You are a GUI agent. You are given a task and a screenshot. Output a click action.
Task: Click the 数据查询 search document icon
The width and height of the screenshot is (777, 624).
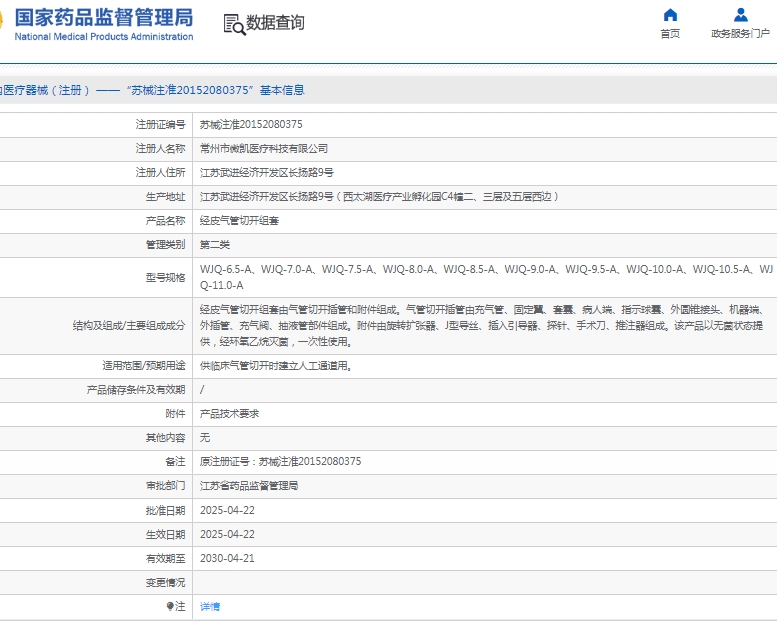[234, 24]
